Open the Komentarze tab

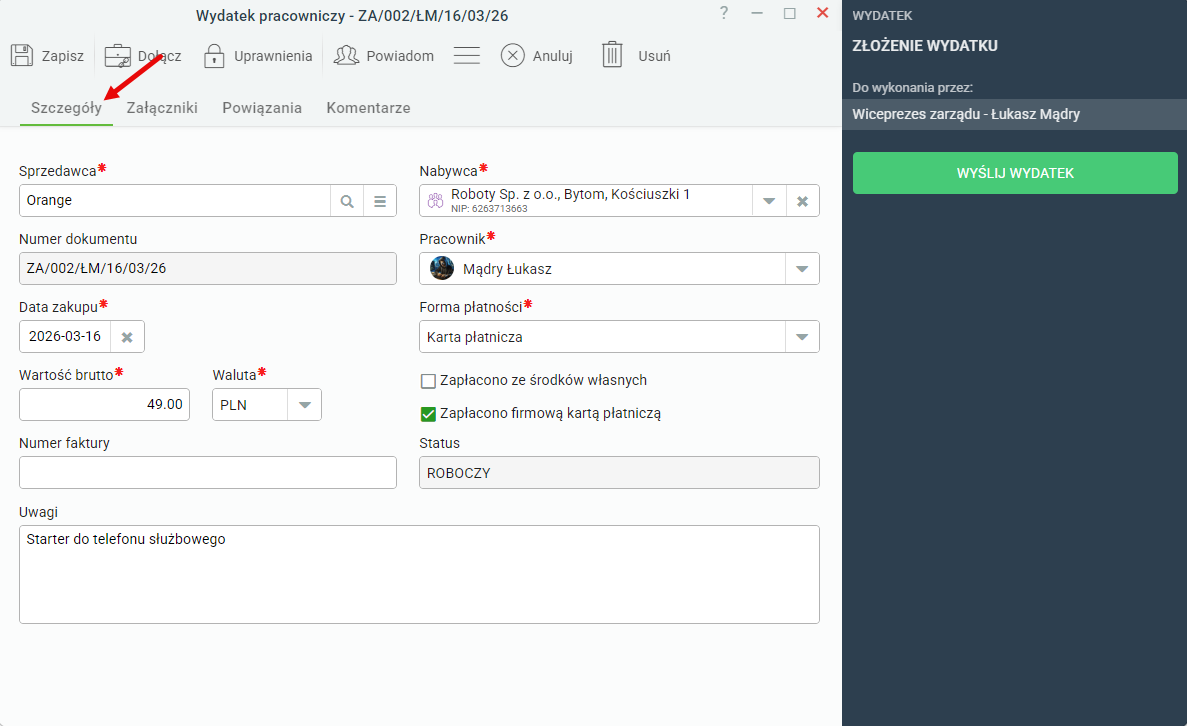[369, 108]
